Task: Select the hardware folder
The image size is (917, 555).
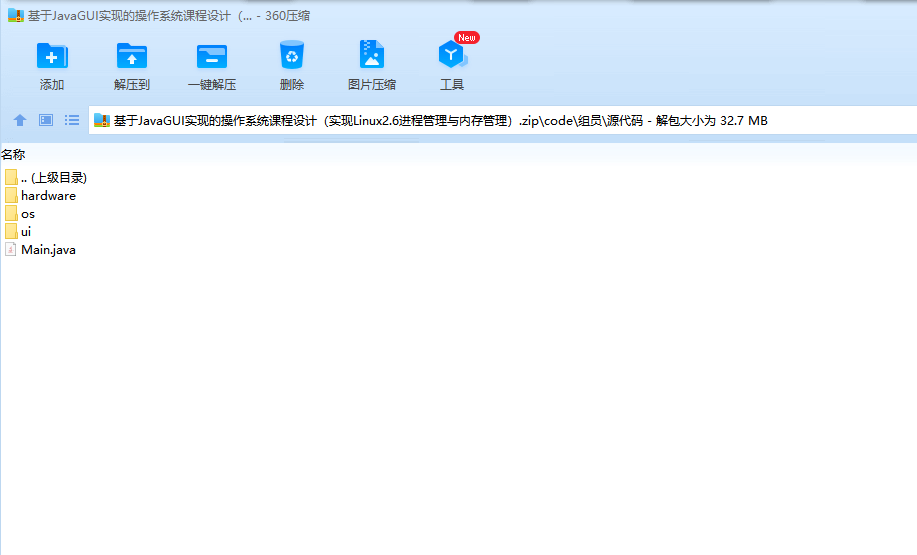Action: coord(40,195)
